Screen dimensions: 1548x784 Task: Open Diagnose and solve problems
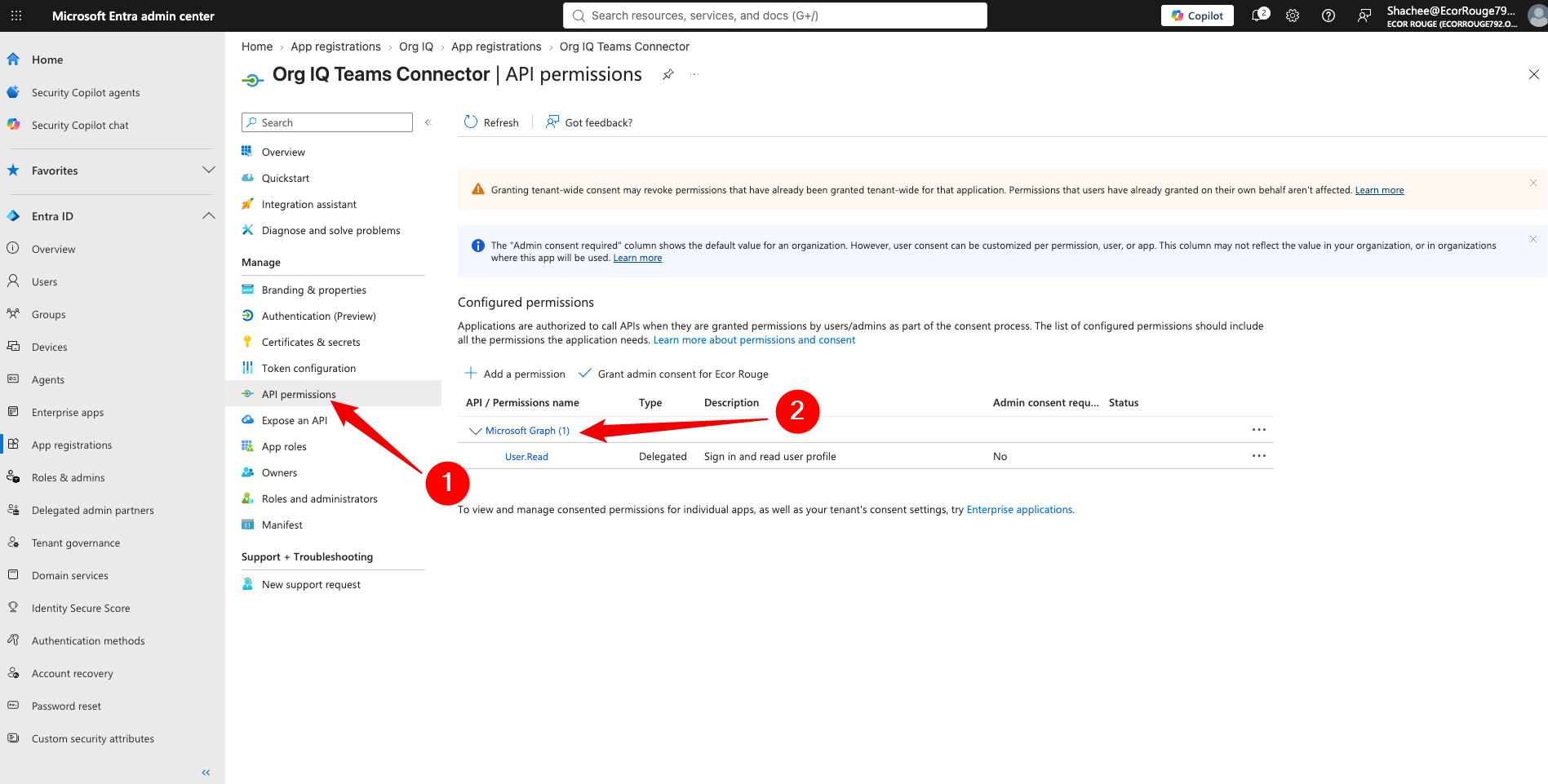tap(333, 230)
